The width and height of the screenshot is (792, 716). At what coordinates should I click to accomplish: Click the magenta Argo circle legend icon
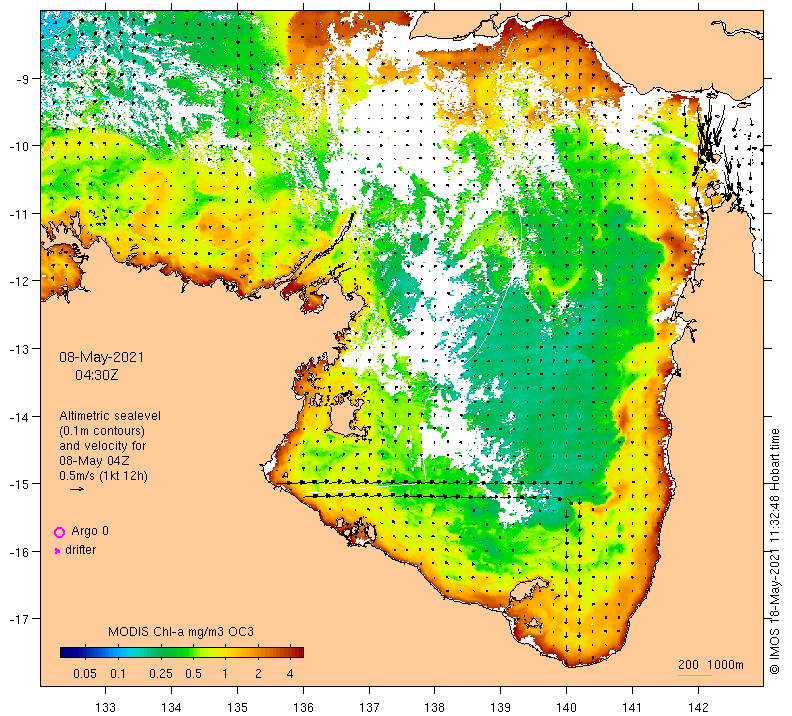coord(60,532)
